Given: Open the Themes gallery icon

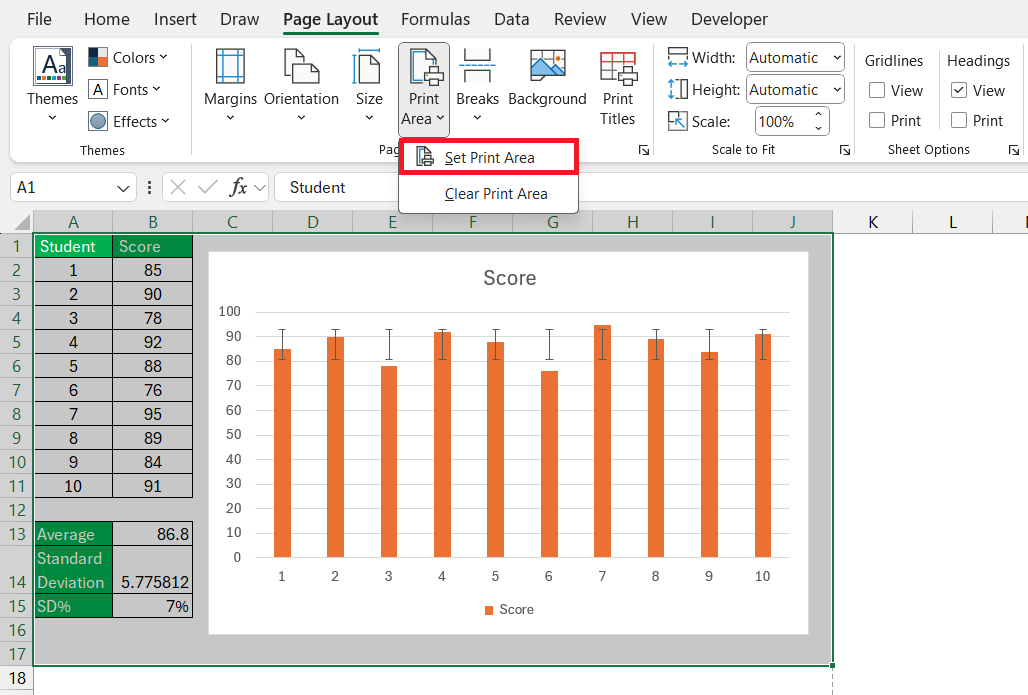Looking at the screenshot, I should coord(52,66).
